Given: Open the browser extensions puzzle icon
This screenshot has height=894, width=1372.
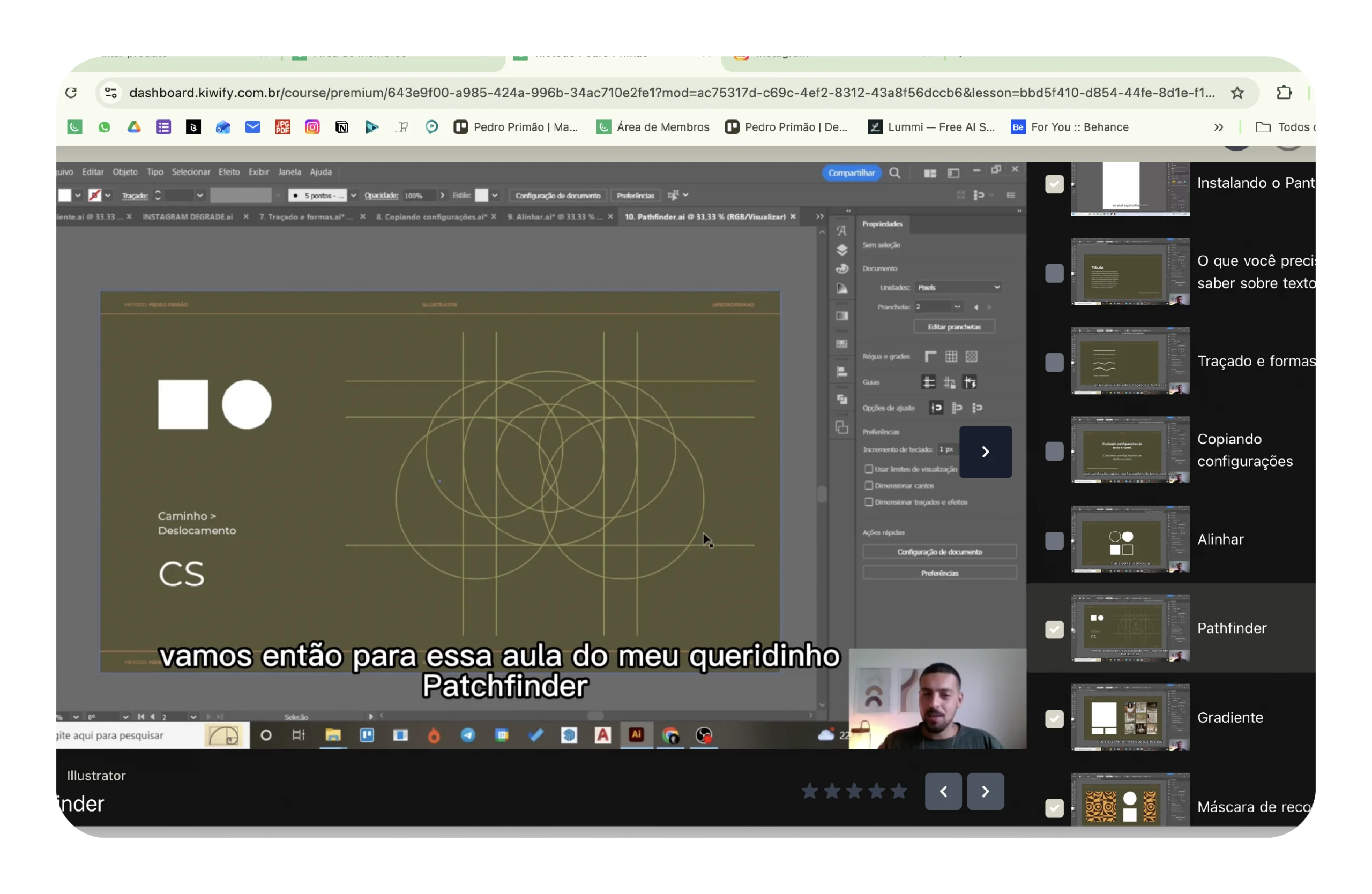Looking at the screenshot, I should click(1285, 93).
